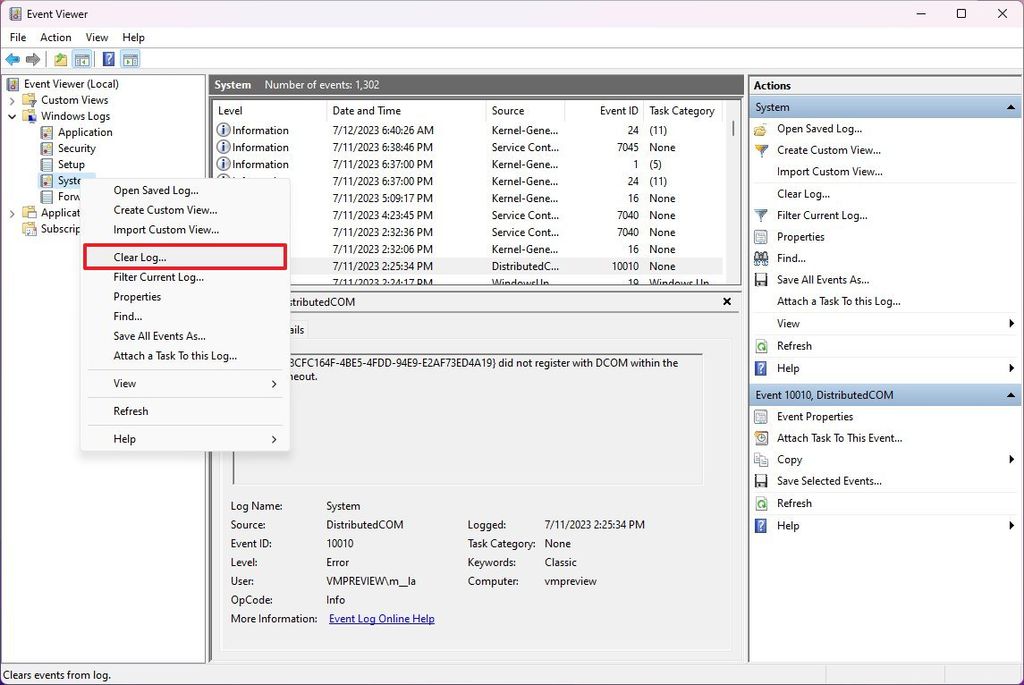
Task: Click the Help icon in the toolbar
Action: [x=108, y=58]
